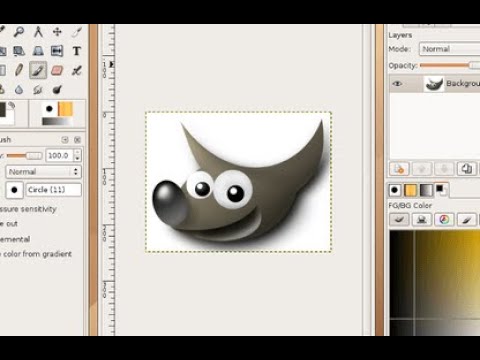Select the pink Eraser tool
480x360 pixels.
[57, 70]
